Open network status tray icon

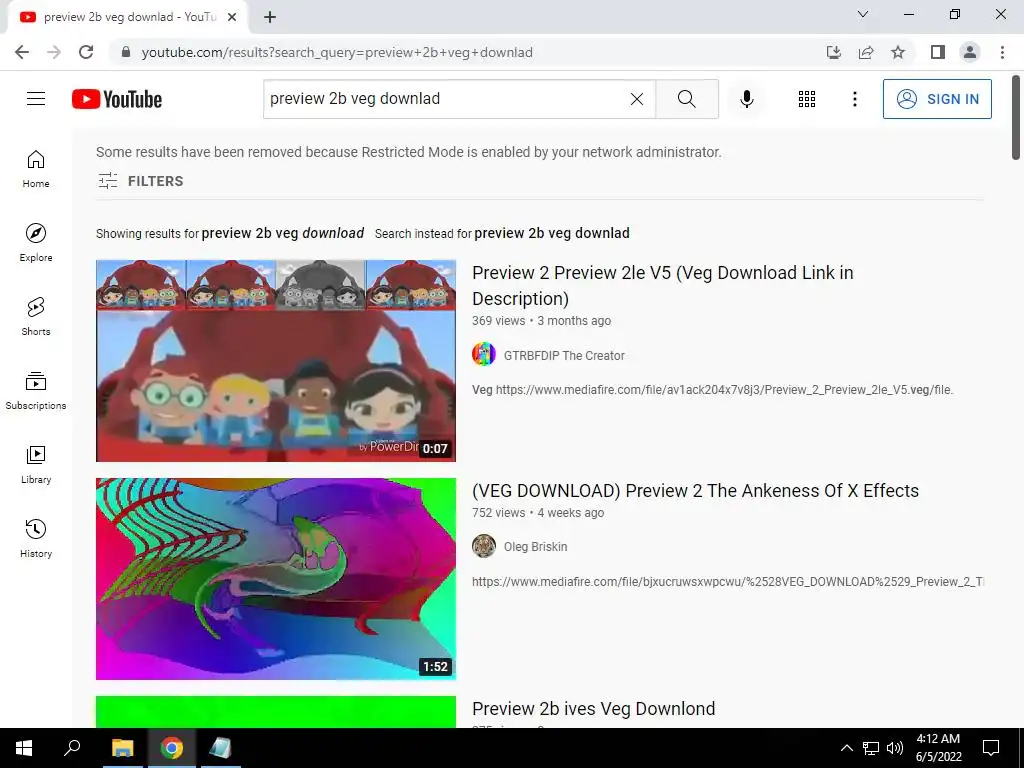(x=871, y=748)
